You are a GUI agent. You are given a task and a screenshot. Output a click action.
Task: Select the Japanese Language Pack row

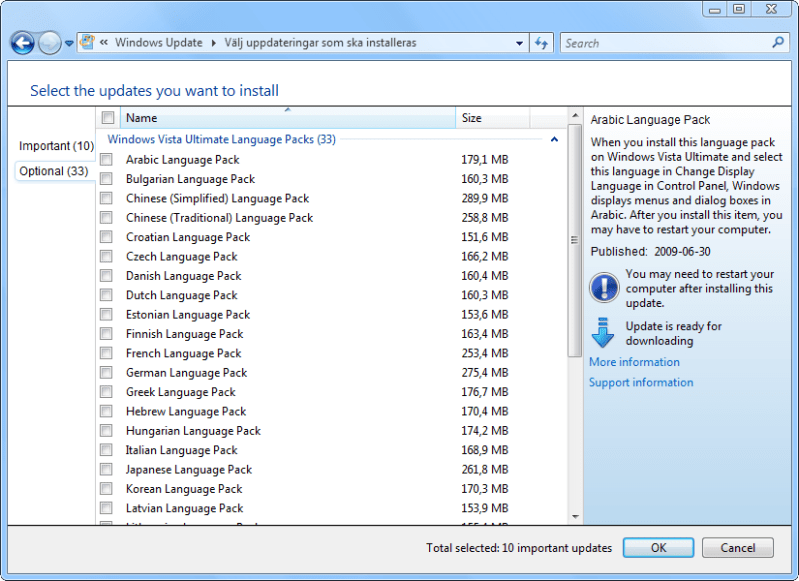[x=331, y=469]
